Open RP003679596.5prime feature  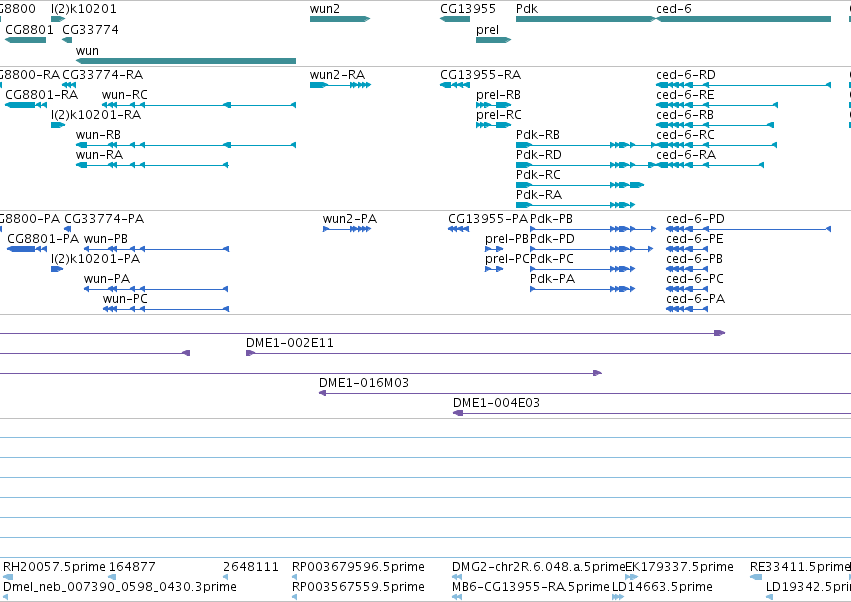(358, 567)
